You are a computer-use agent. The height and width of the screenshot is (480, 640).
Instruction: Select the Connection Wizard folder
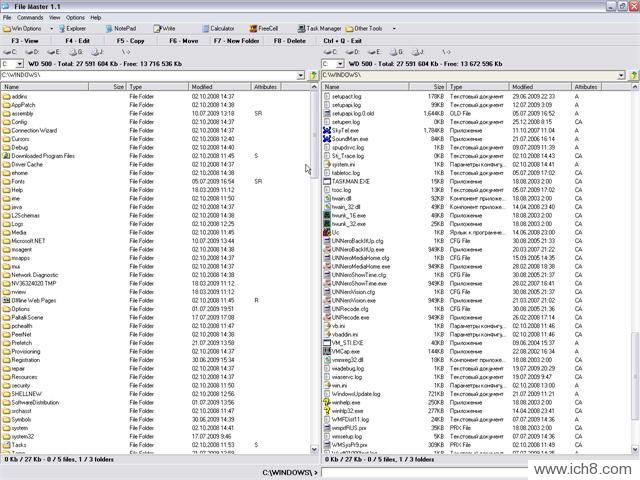coord(34,131)
